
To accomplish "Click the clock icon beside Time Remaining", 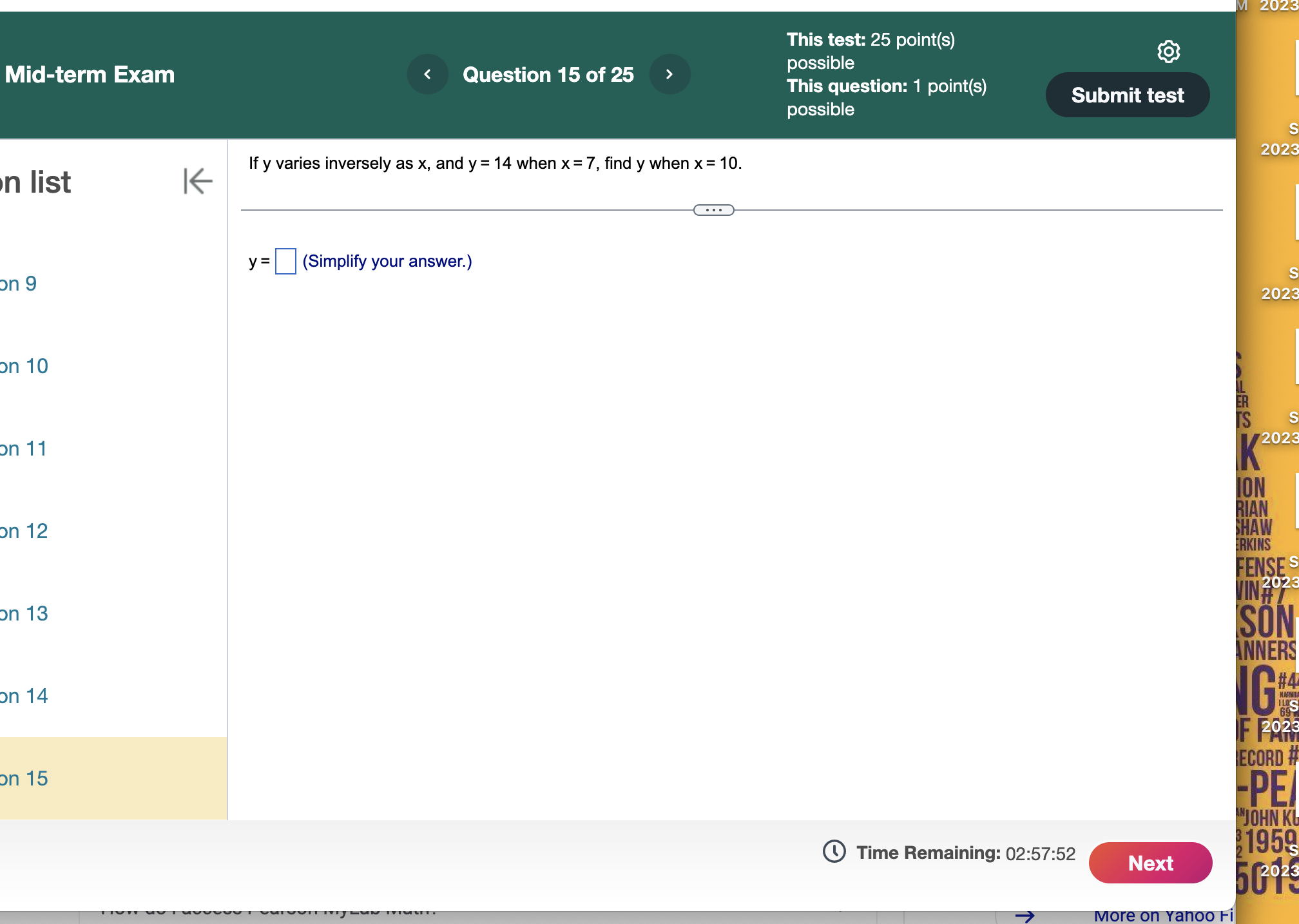I will (834, 852).
